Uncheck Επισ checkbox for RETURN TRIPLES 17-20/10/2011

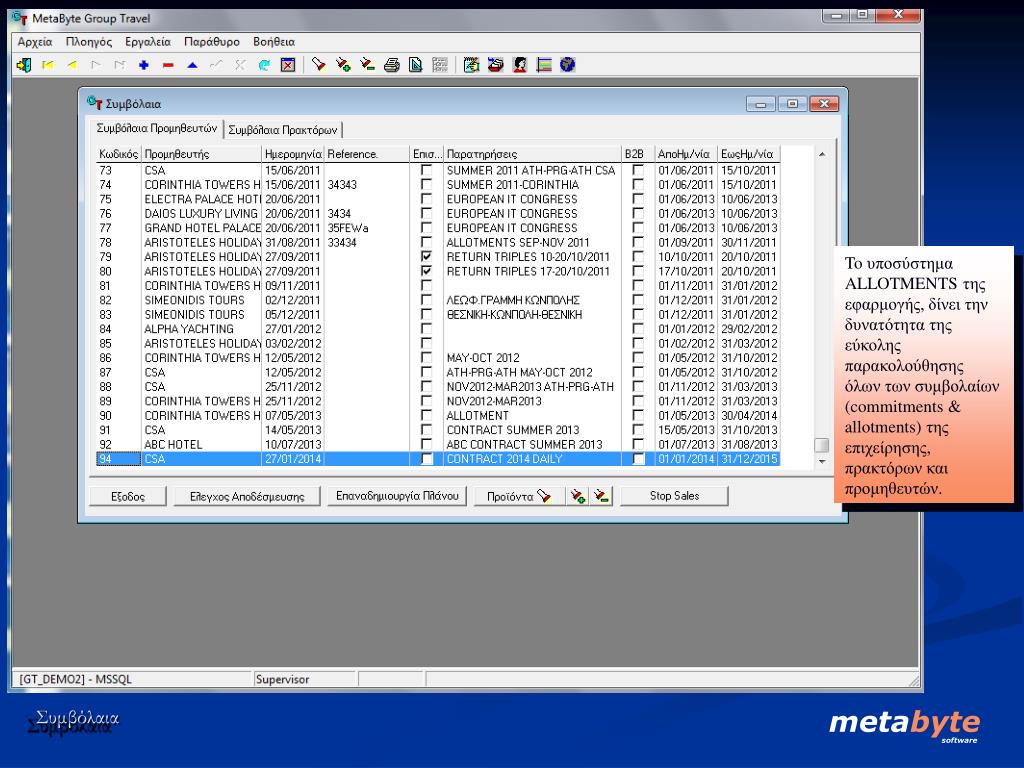click(426, 271)
